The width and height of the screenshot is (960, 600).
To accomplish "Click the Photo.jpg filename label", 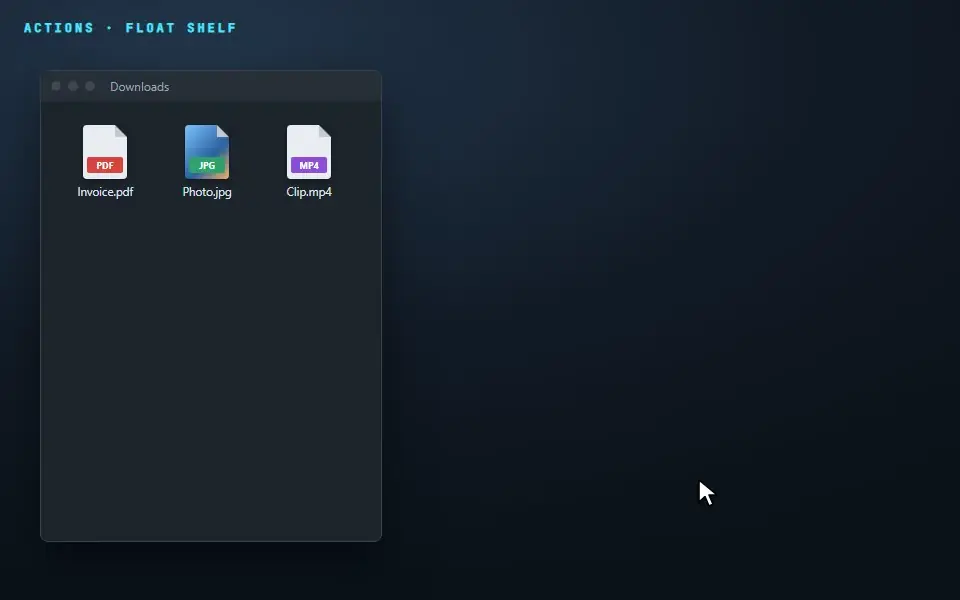I will (x=207, y=192).
